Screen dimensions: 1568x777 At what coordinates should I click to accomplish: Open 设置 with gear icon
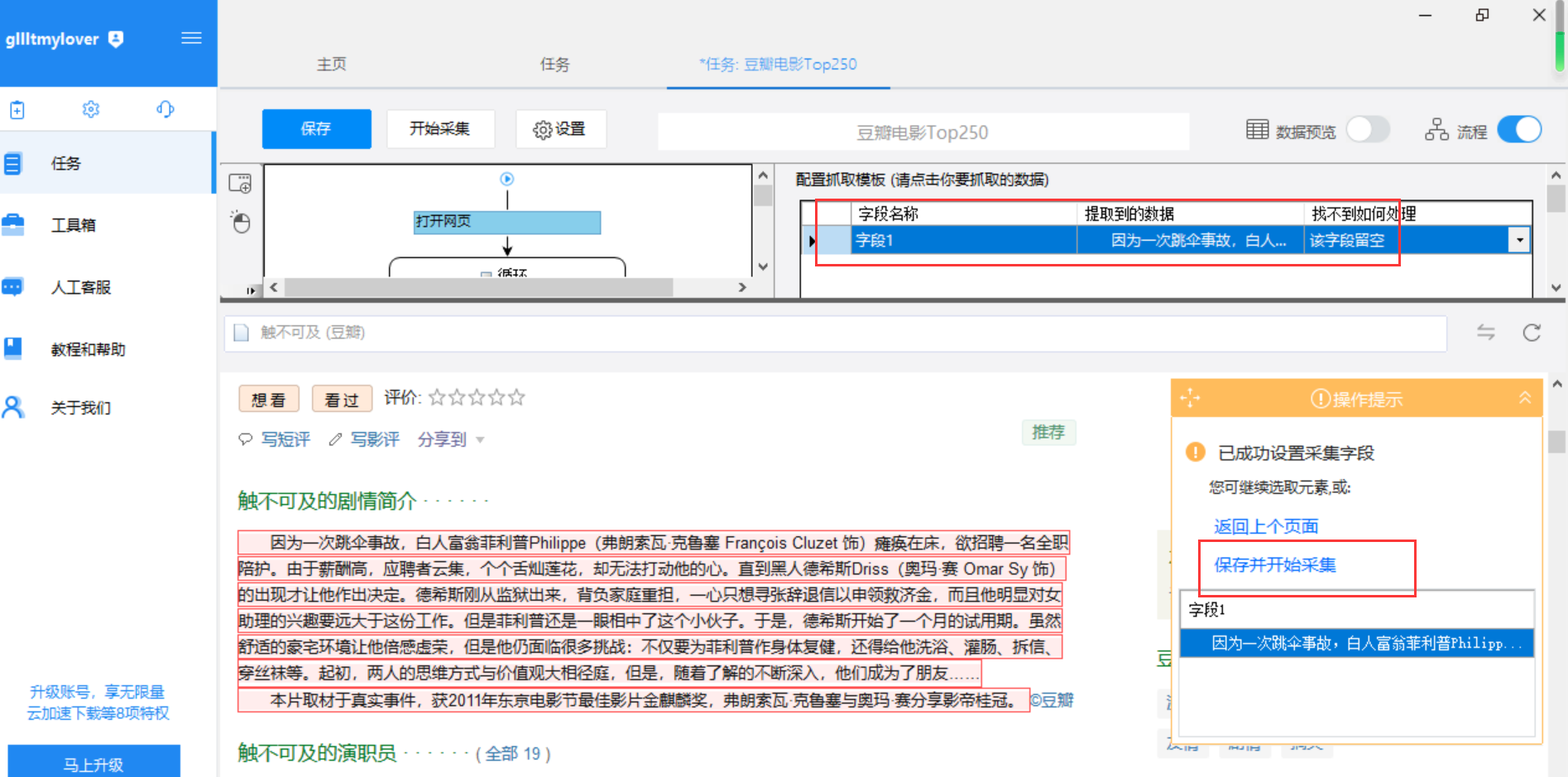coord(560,129)
